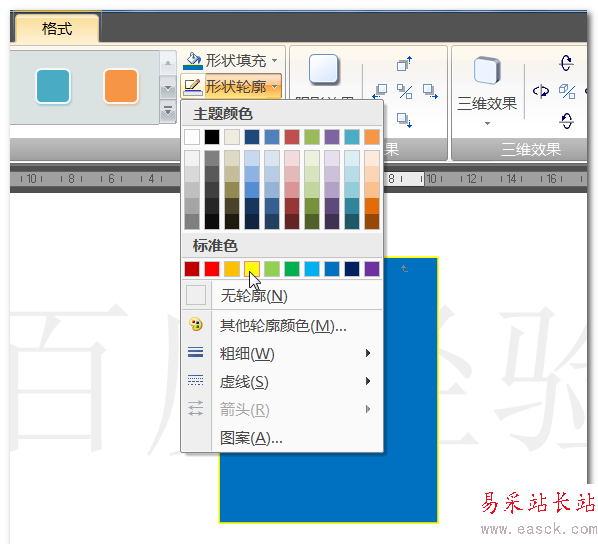Select the dark navy standard color swatch

click(x=352, y=269)
